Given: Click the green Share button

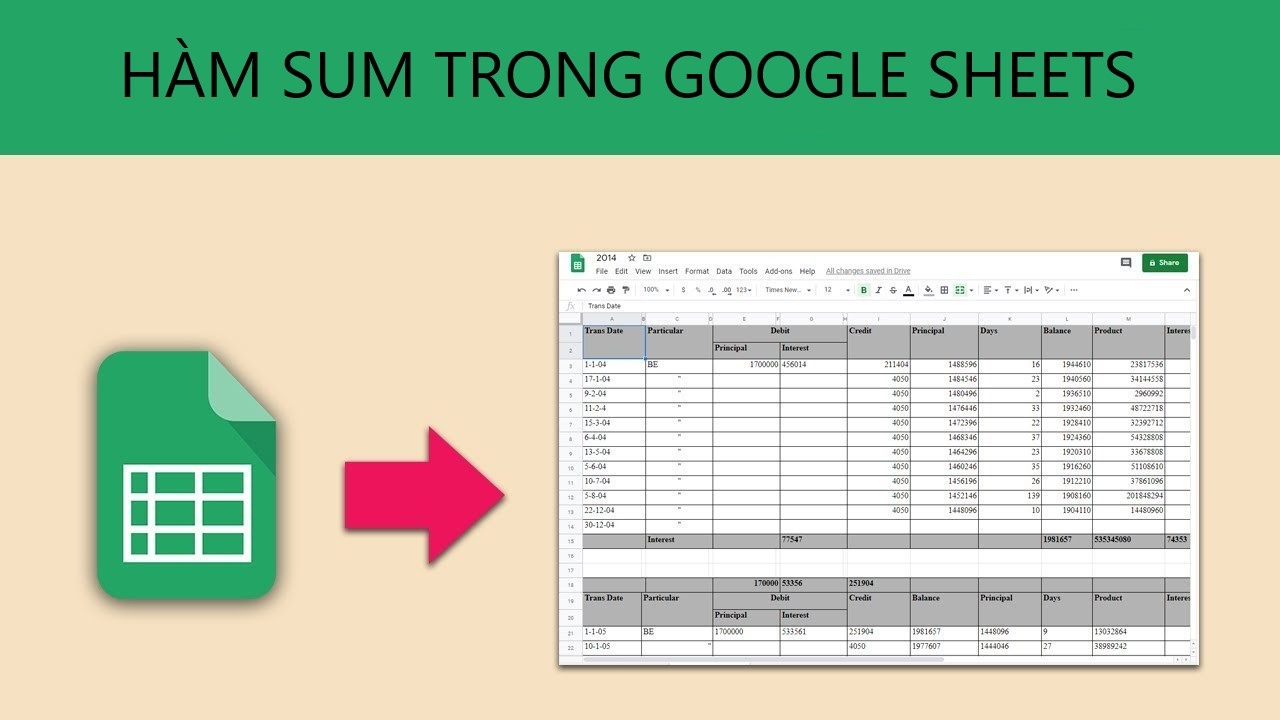Looking at the screenshot, I should (1165, 263).
